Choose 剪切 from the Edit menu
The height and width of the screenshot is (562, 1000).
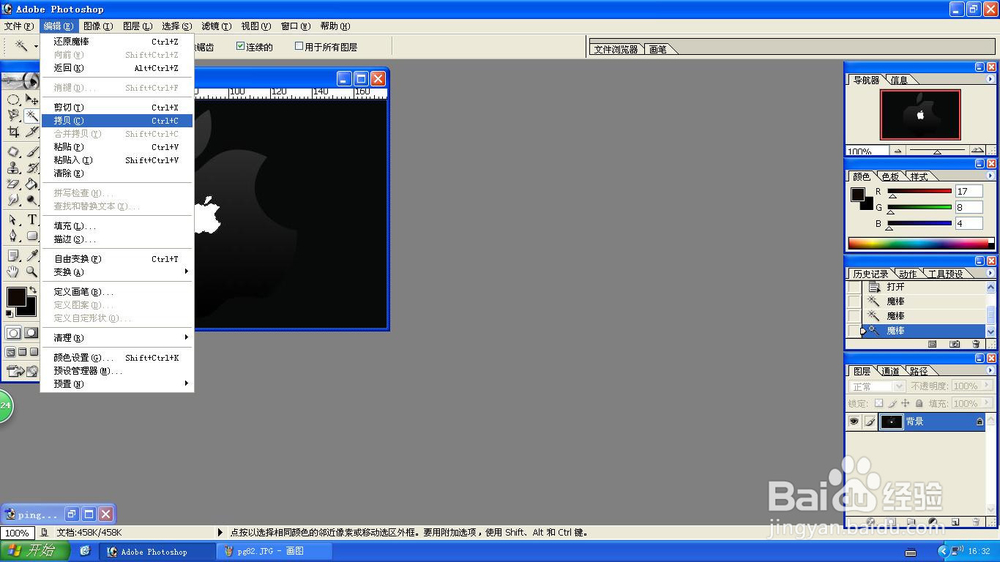click(x=117, y=107)
